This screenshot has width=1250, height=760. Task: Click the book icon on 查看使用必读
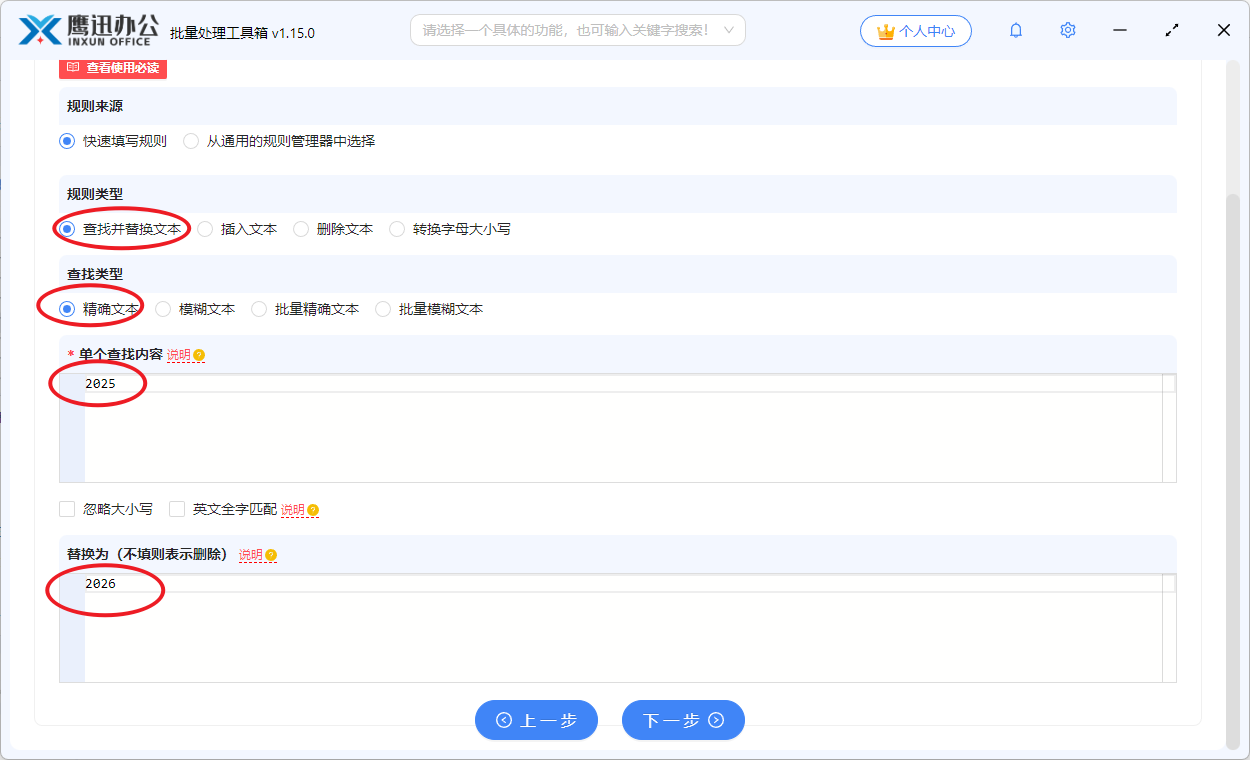(x=71, y=68)
